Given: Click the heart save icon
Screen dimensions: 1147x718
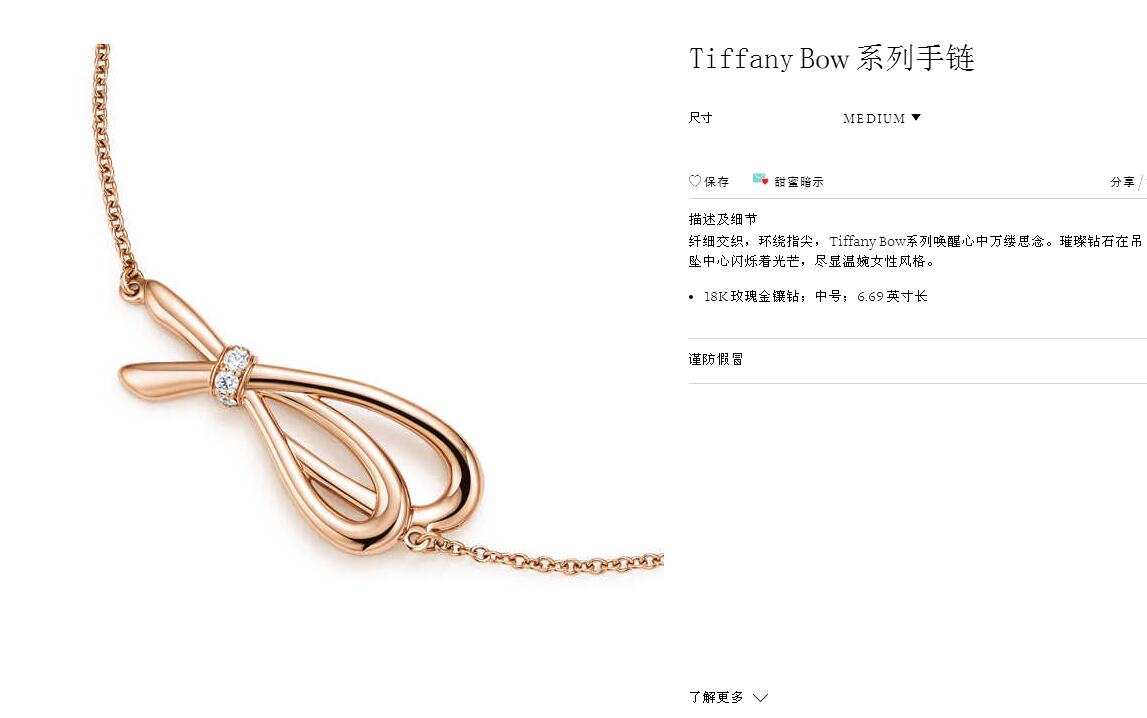Looking at the screenshot, I should [695, 181].
